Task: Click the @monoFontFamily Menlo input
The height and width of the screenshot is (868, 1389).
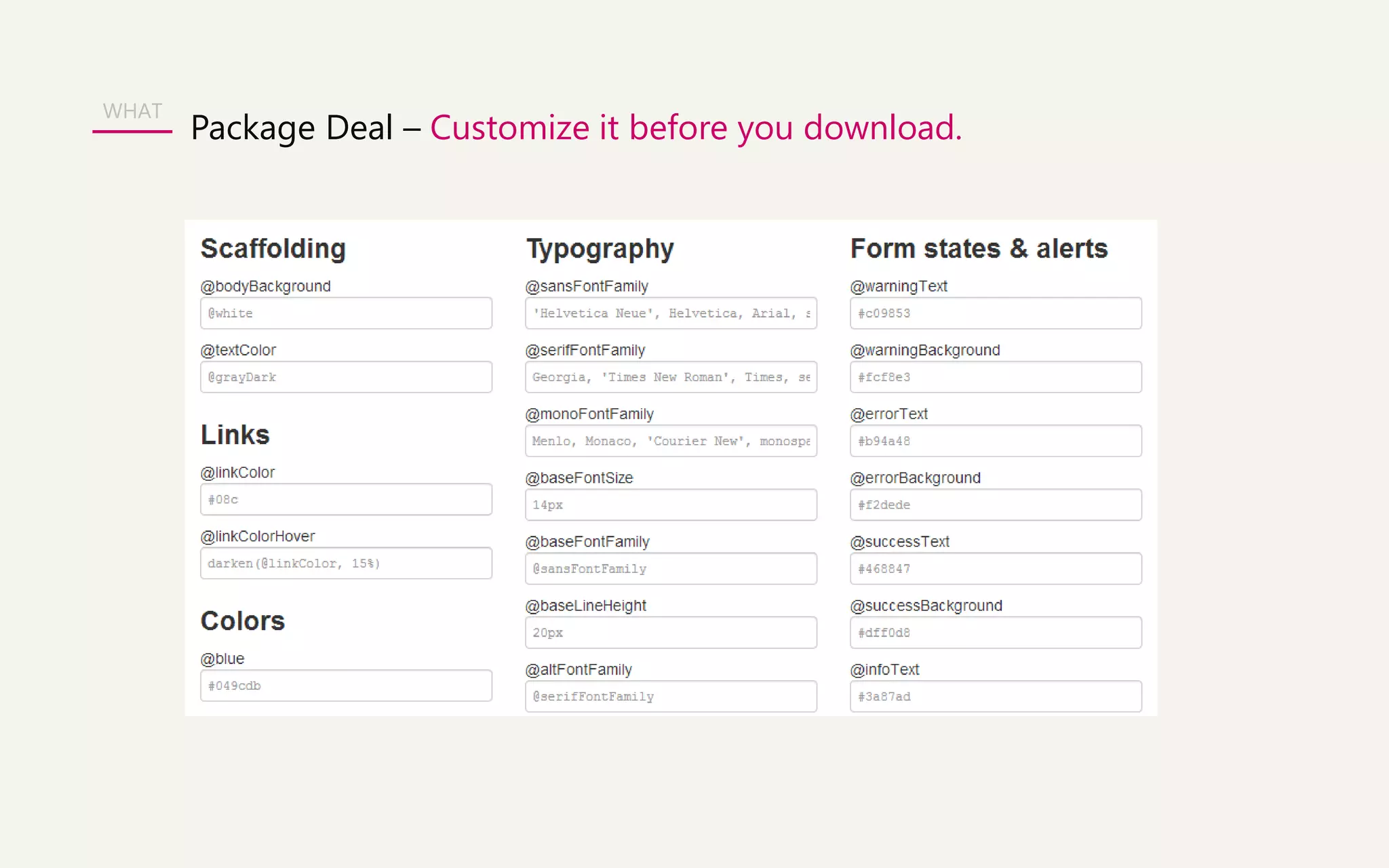Action: (x=671, y=441)
